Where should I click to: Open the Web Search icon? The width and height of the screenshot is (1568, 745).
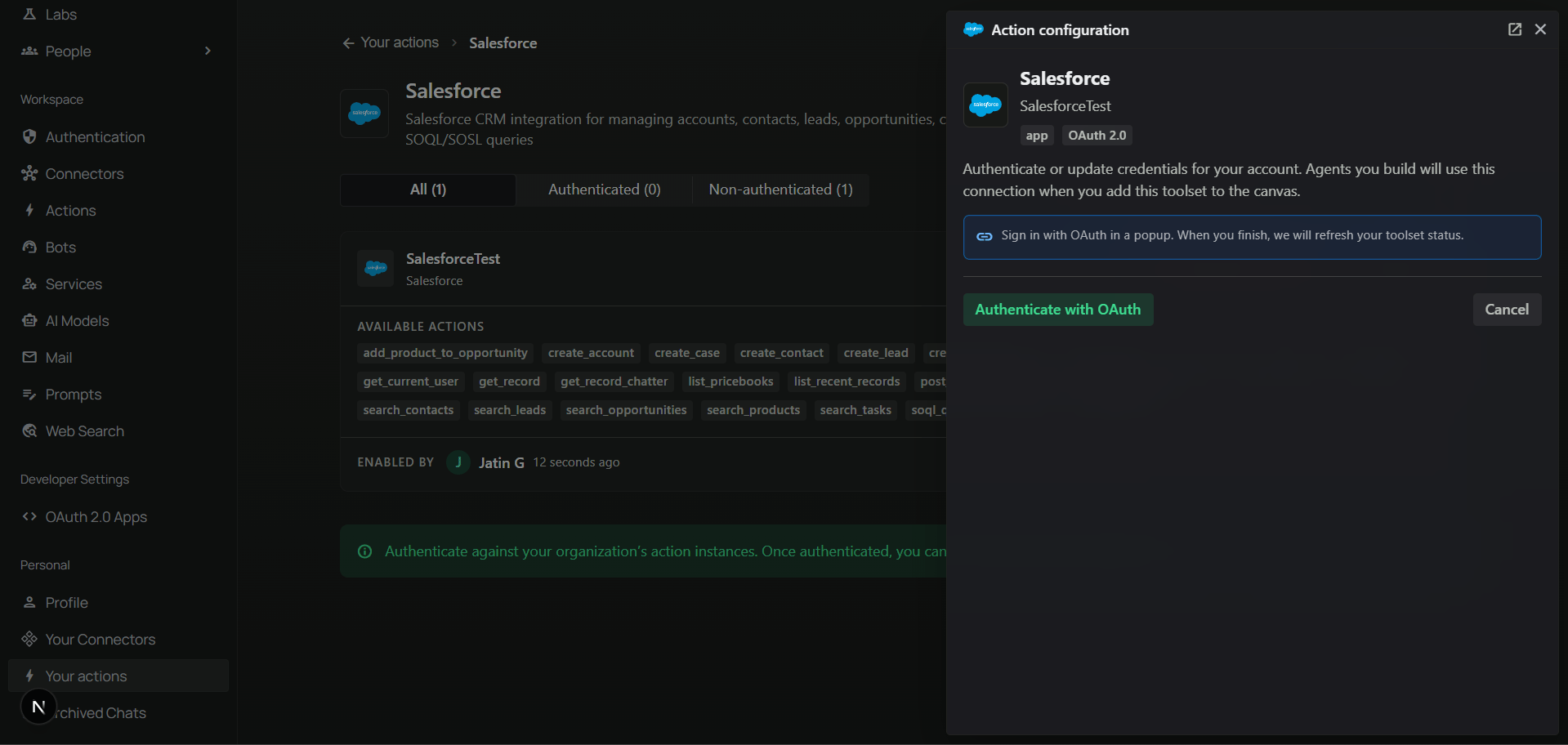[x=29, y=430]
